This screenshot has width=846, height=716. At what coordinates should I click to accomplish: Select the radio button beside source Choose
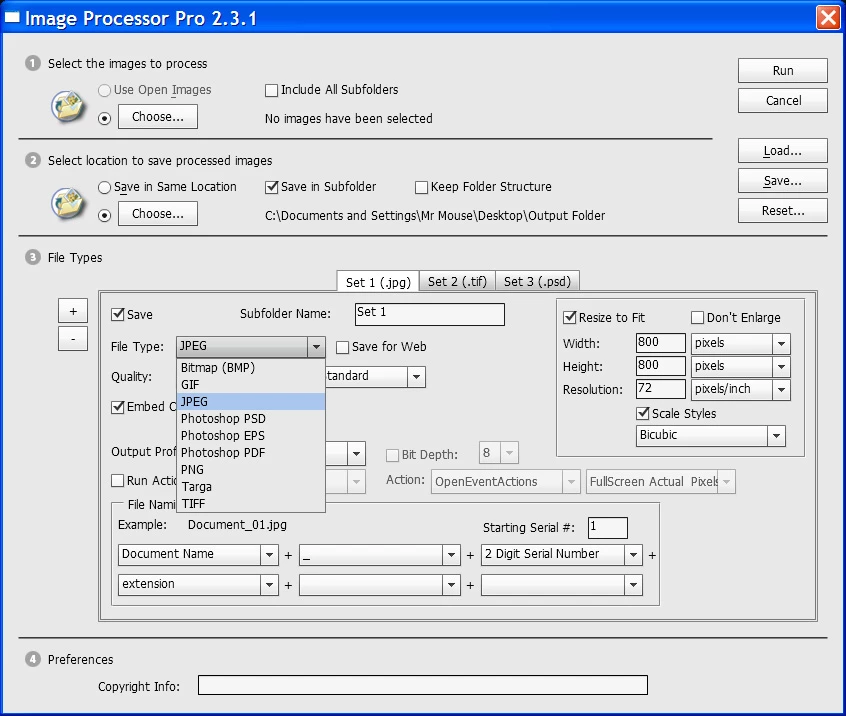click(x=105, y=118)
